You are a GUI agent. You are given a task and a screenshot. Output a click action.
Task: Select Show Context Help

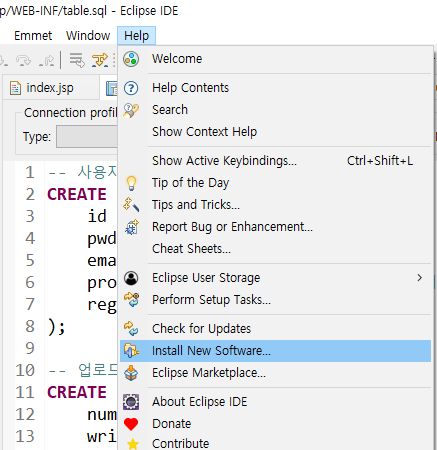click(x=275, y=132)
